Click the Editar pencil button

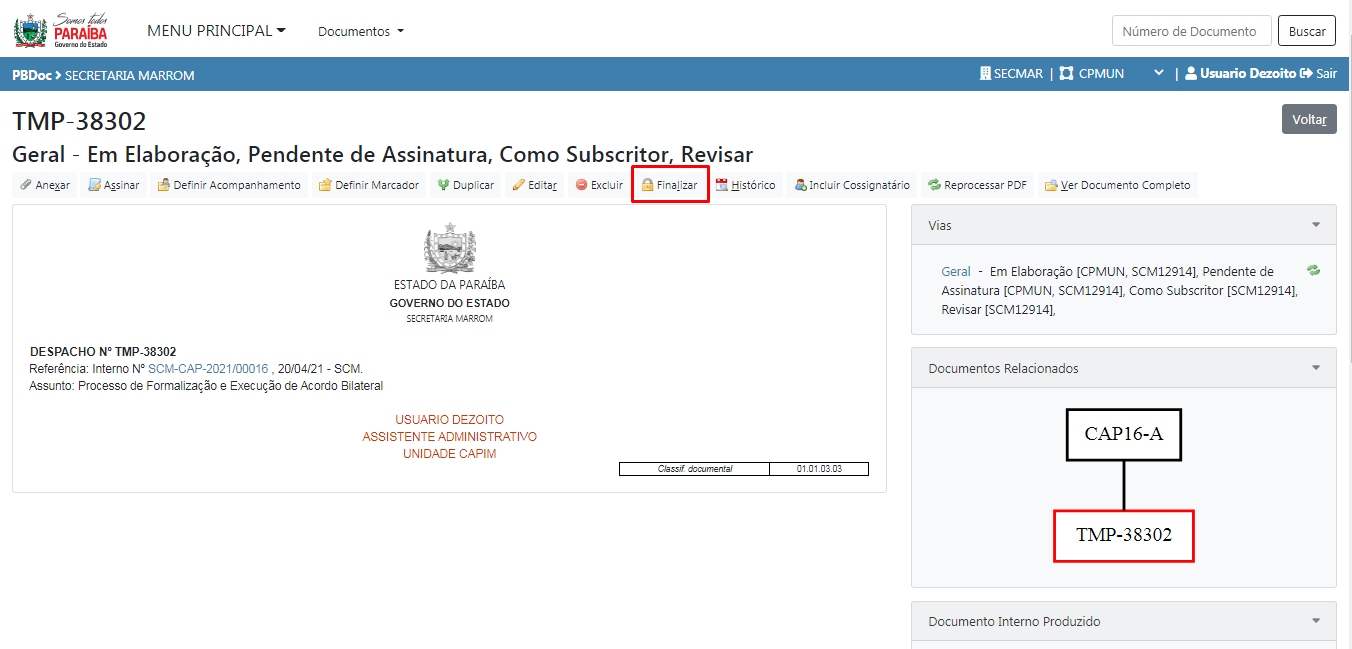pos(534,185)
